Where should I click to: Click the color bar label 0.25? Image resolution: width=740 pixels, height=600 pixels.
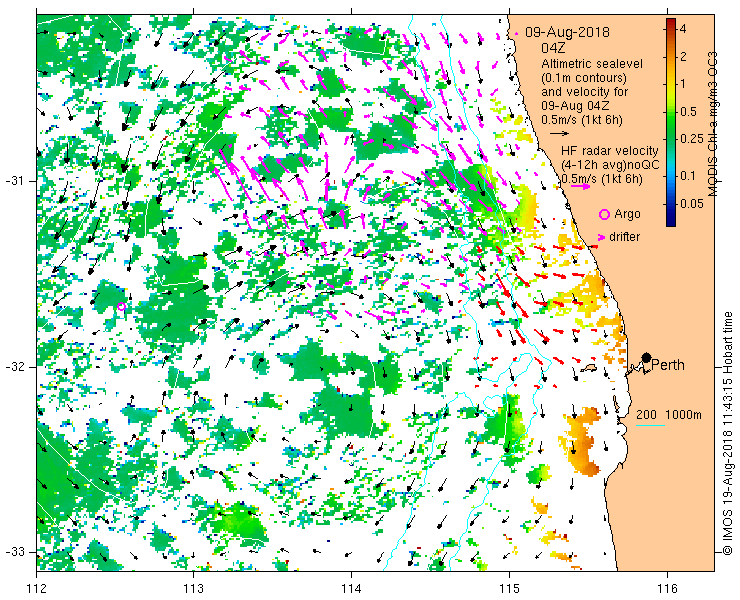coord(691,139)
